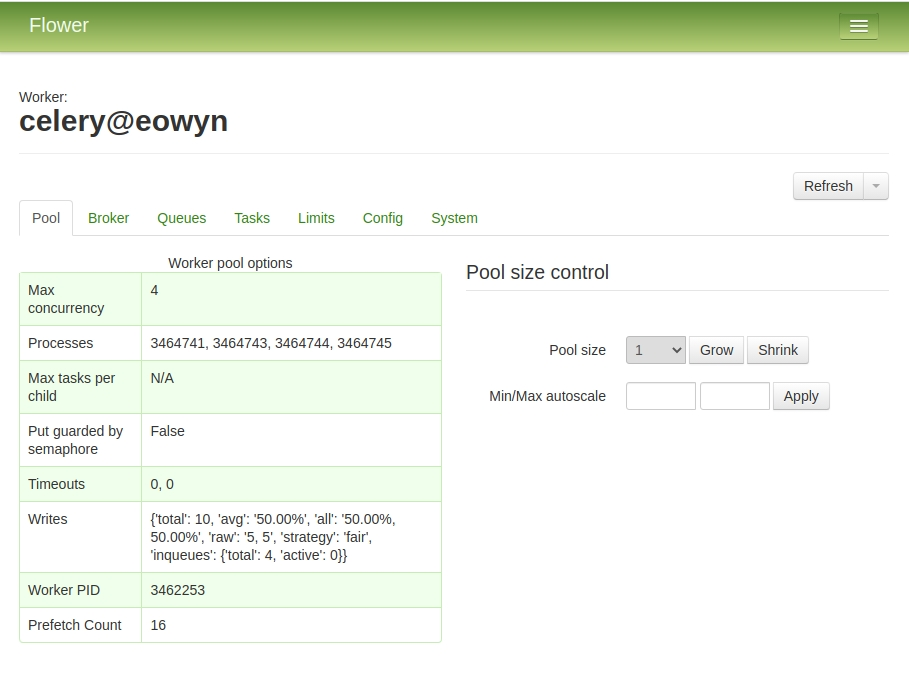The height and width of the screenshot is (683, 909).
Task: Open the Pool size dropdown
Action: (655, 350)
